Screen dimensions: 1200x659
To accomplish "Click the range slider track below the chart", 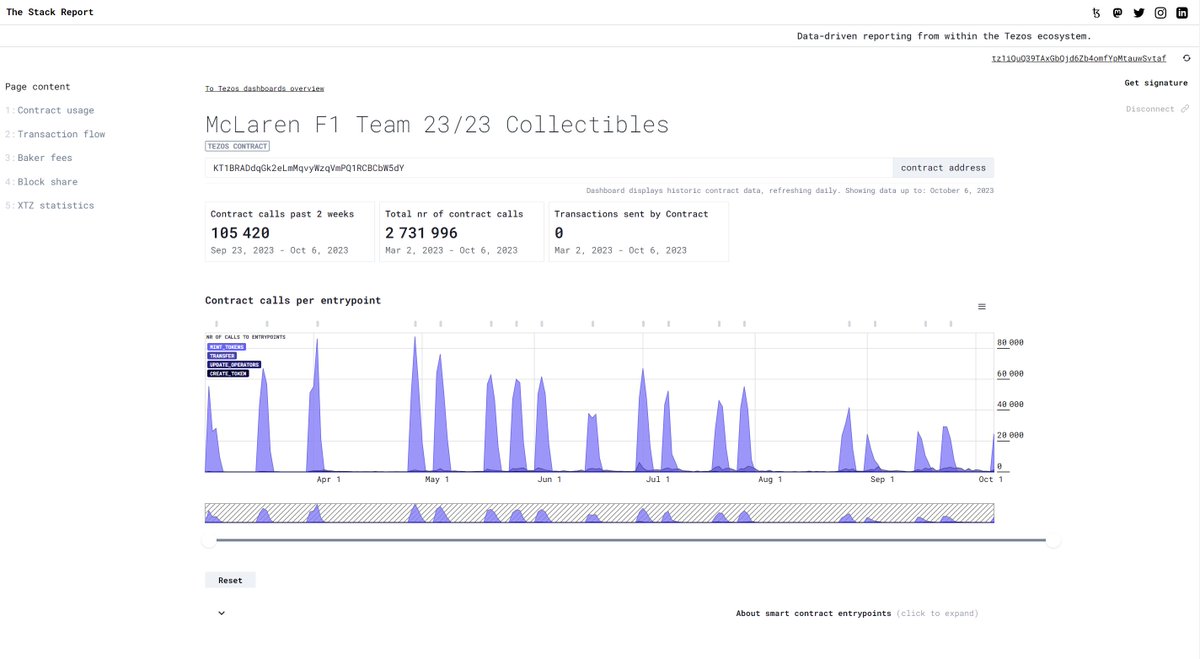I will click(x=631, y=541).
